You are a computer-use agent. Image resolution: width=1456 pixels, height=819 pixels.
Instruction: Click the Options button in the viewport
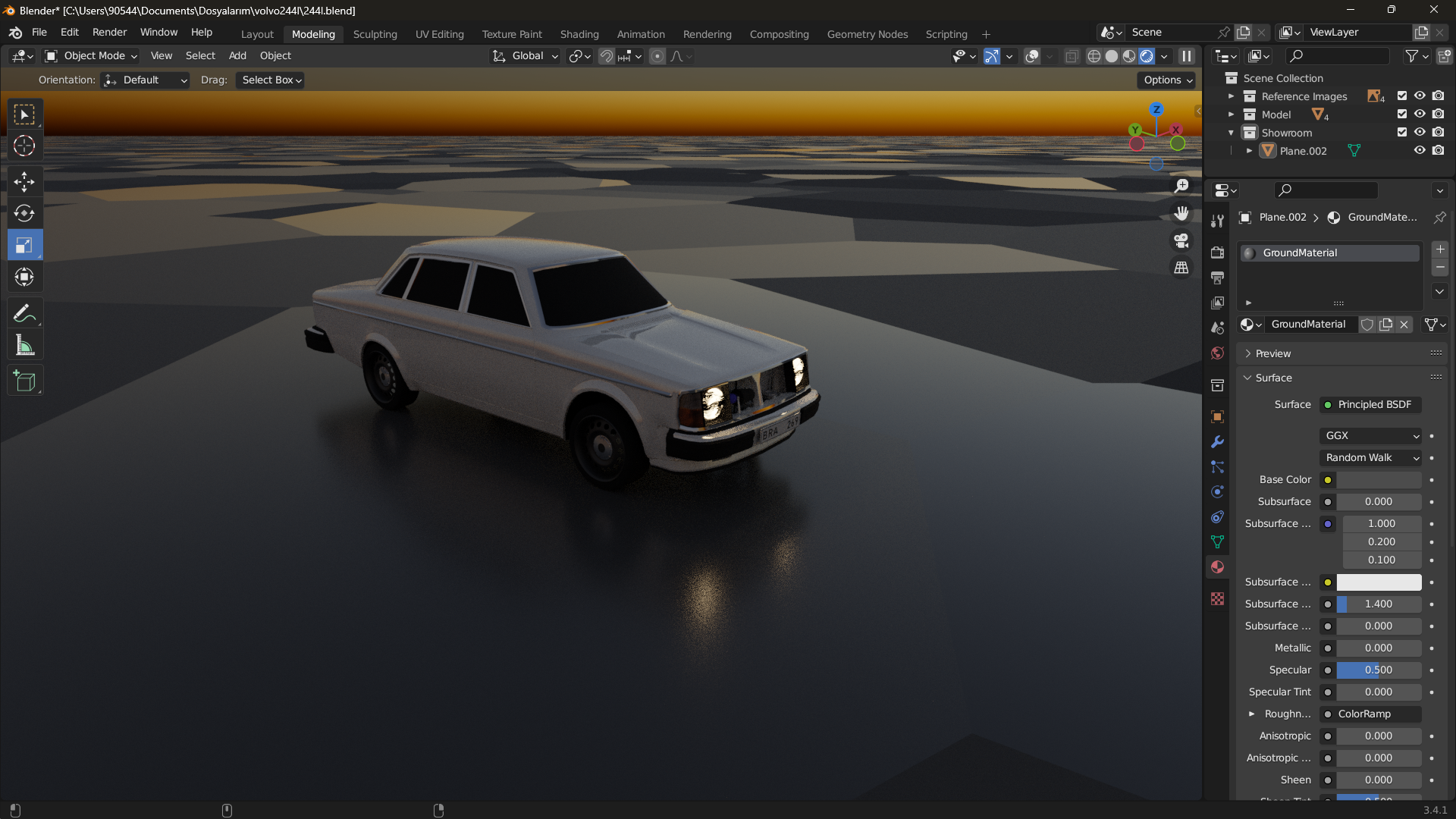click(1168, 80)
